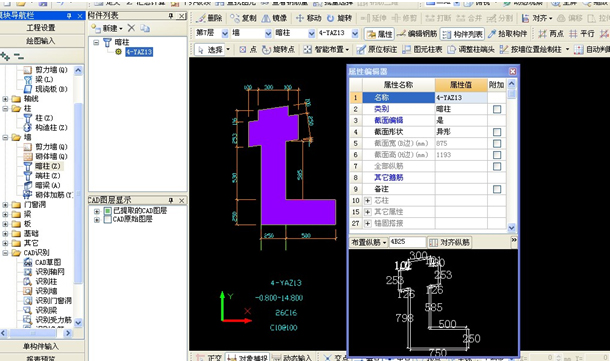Click the rebar input field showing 4B25
Image resolution: width=610 pixels, height=362 pixels.
[x=407, y=242]
